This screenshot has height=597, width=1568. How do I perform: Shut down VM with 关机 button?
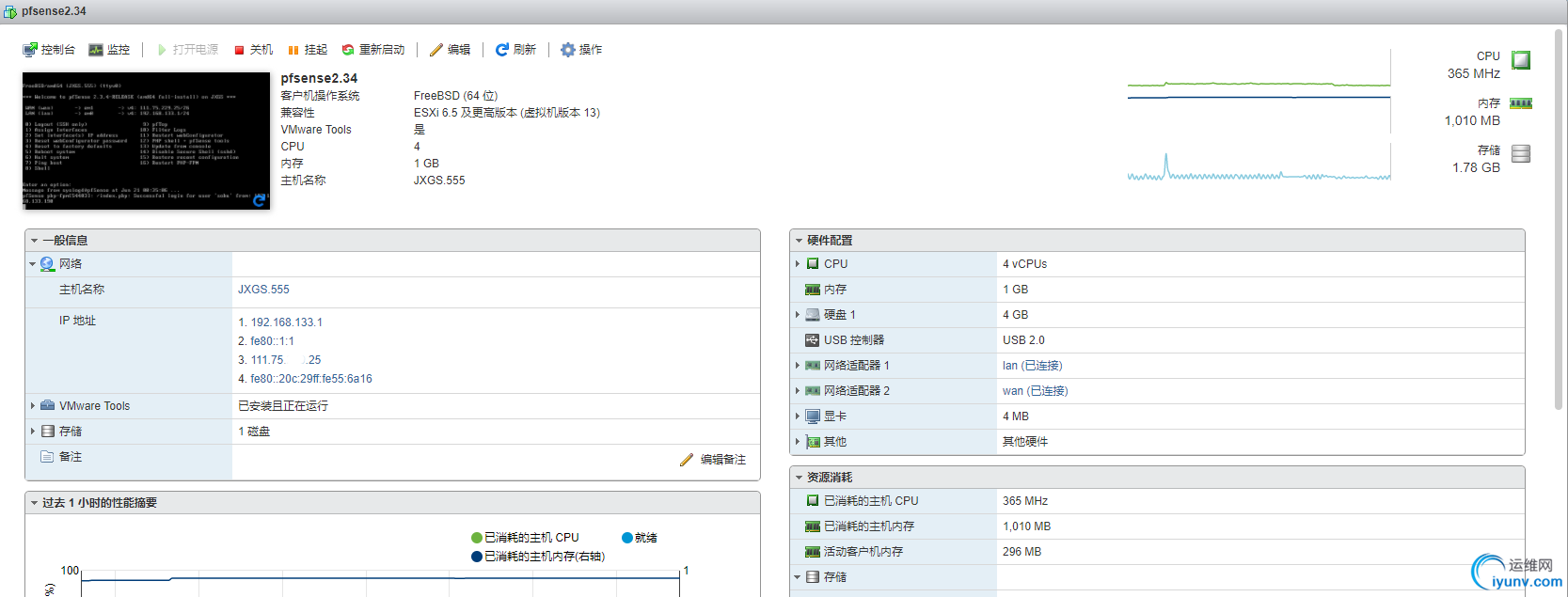pyautogui.click(x=253, y=50)
